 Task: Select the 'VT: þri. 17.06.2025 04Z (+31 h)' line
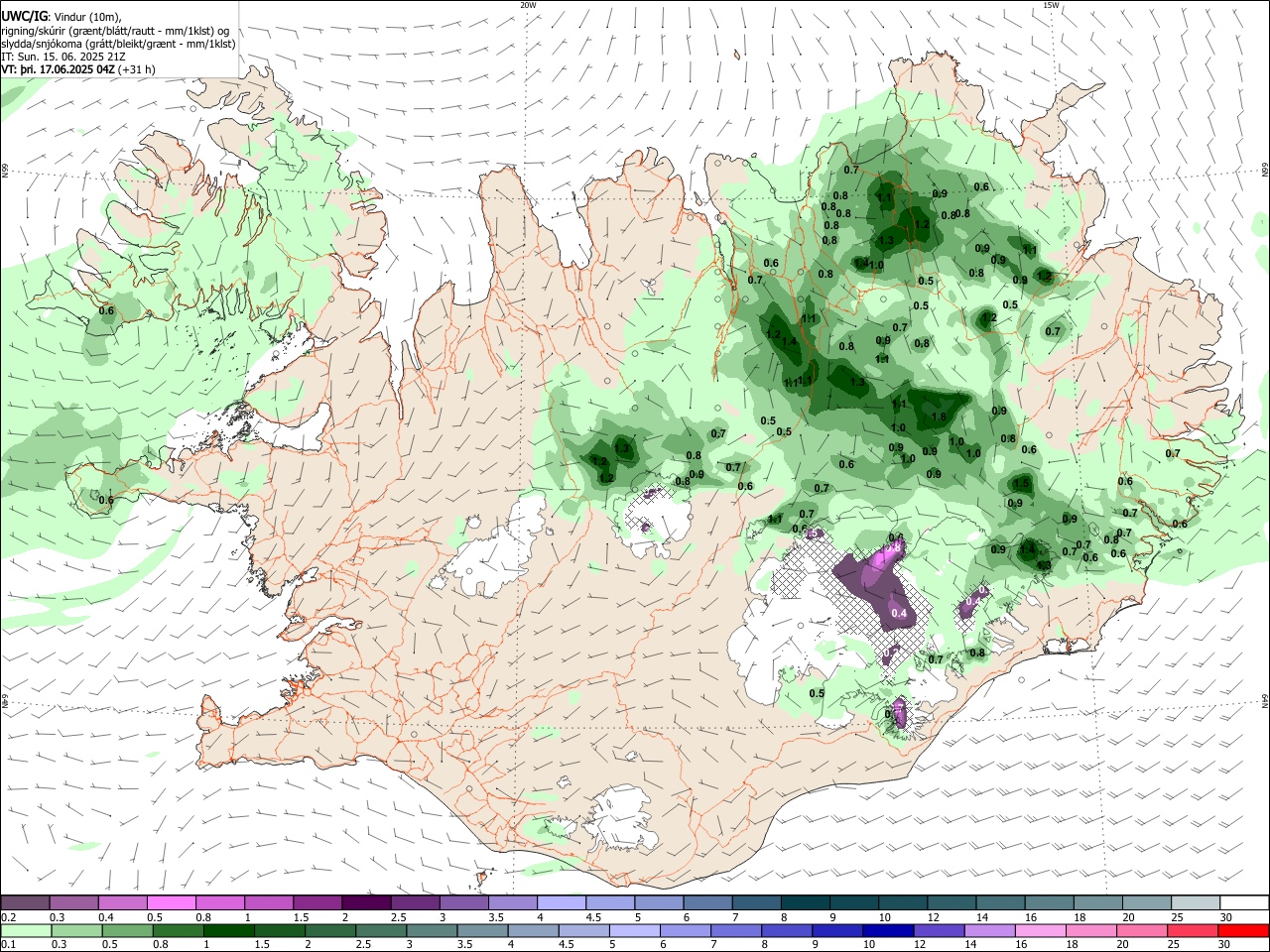click(78, 69)
